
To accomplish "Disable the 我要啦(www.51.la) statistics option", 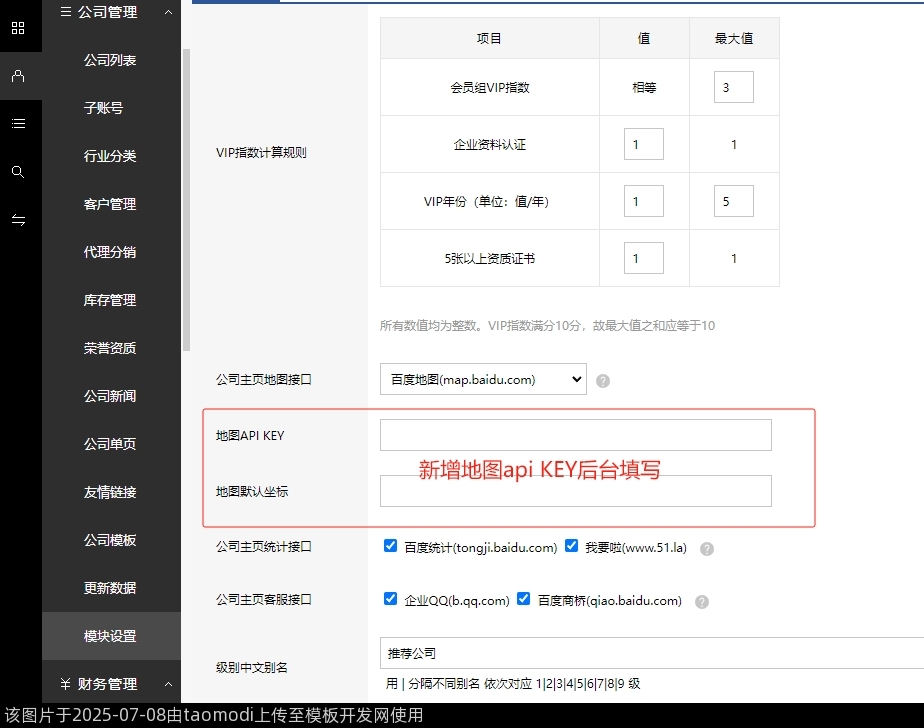I will [x=571, y=545].
